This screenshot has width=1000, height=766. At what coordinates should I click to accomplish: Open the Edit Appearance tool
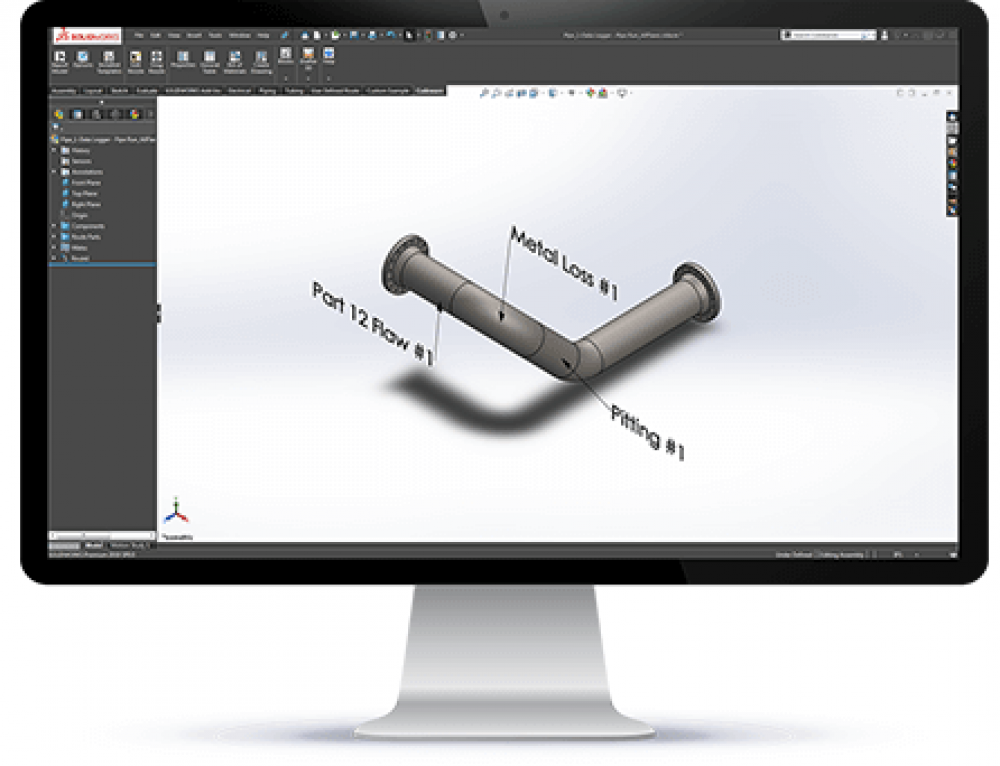tap(588, 92)
